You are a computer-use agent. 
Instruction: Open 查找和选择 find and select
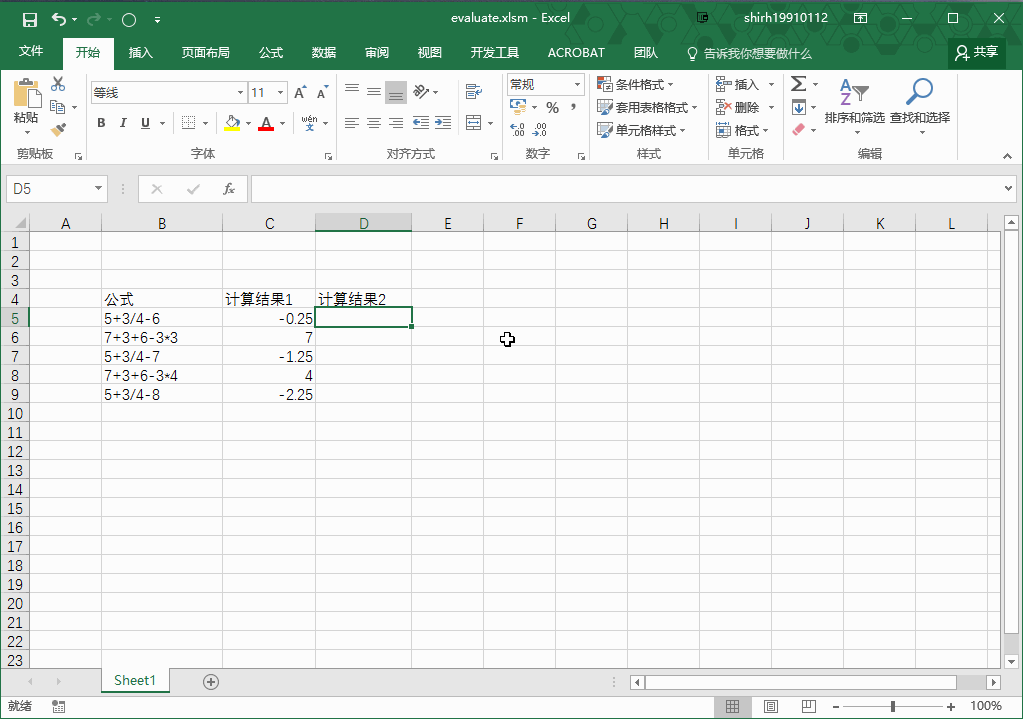click(920, 105)
